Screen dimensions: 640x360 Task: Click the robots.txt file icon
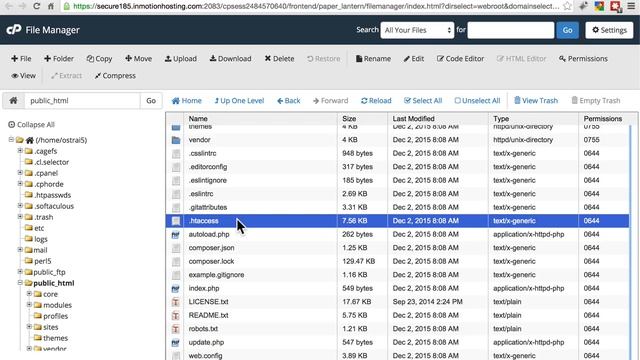tap(176, 329)
